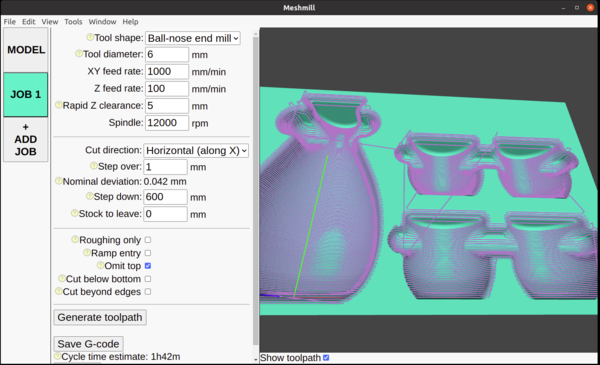
Task: Click the + ADD JOB button
Action: (x=26, y=140)
